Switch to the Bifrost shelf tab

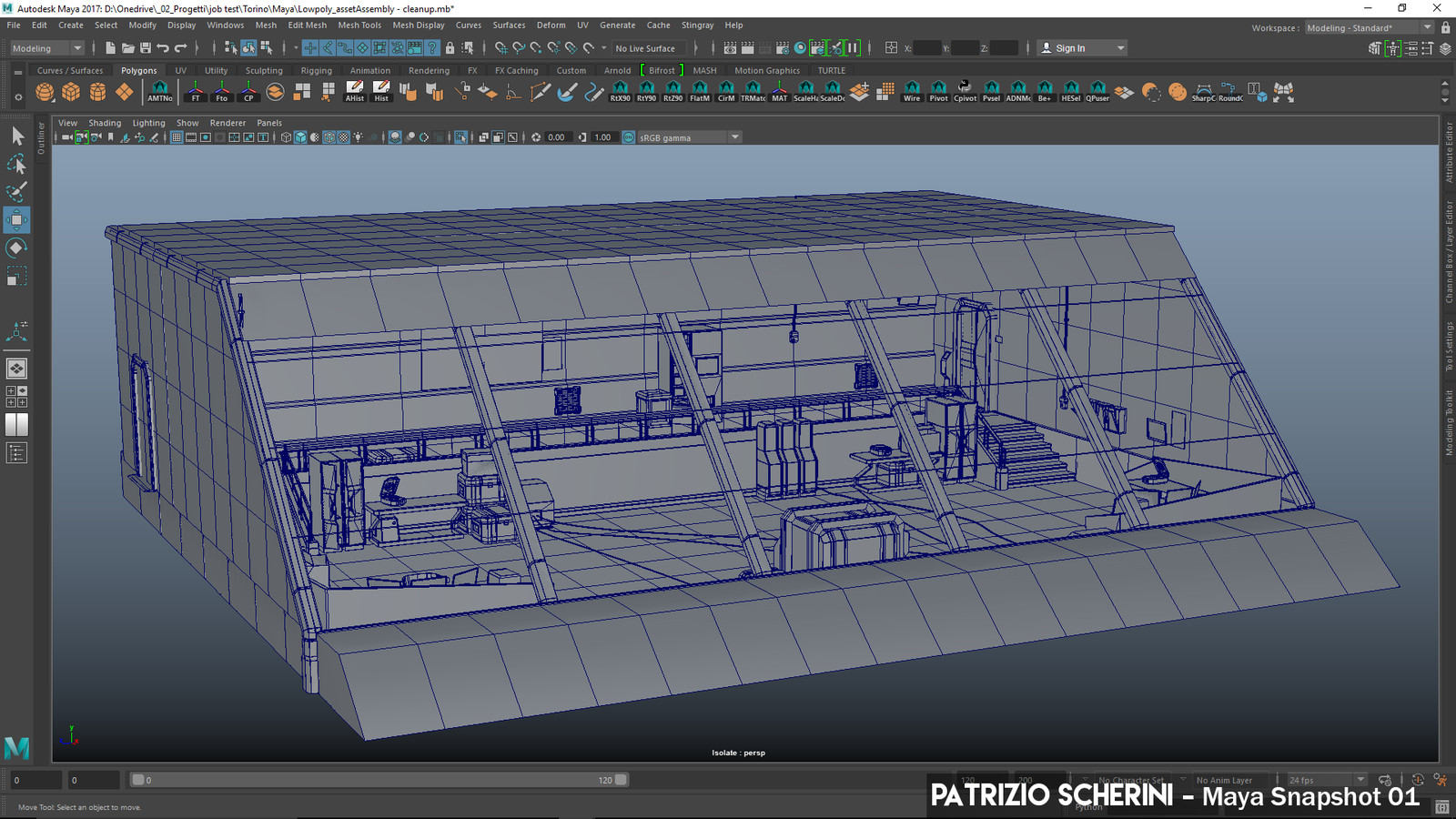(662, 70)
